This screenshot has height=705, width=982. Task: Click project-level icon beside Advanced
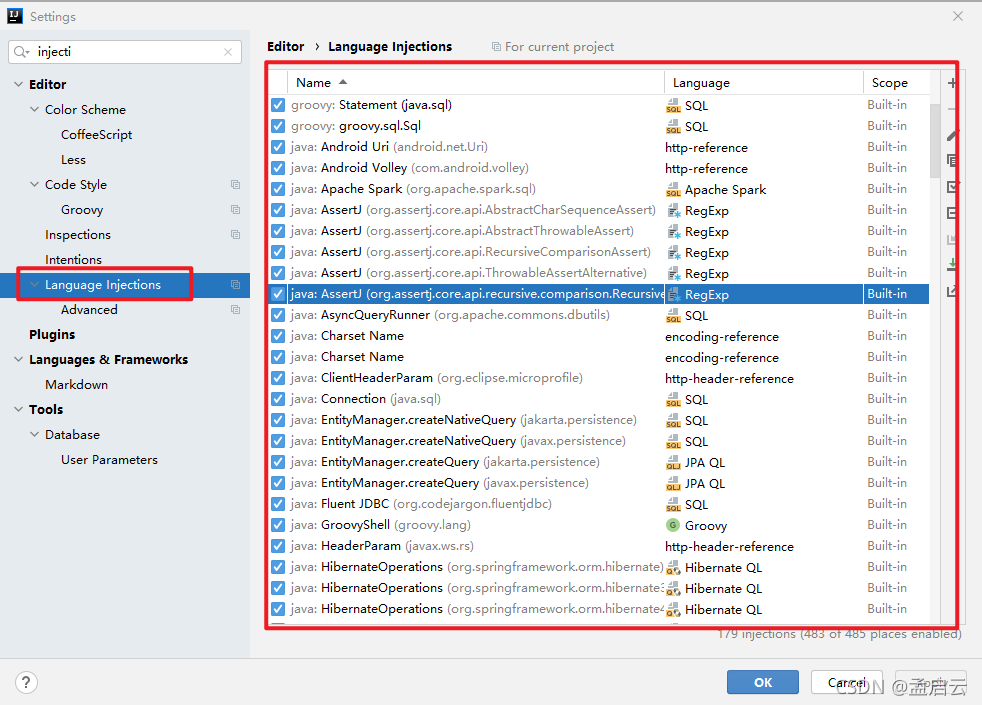coord(235,310)
